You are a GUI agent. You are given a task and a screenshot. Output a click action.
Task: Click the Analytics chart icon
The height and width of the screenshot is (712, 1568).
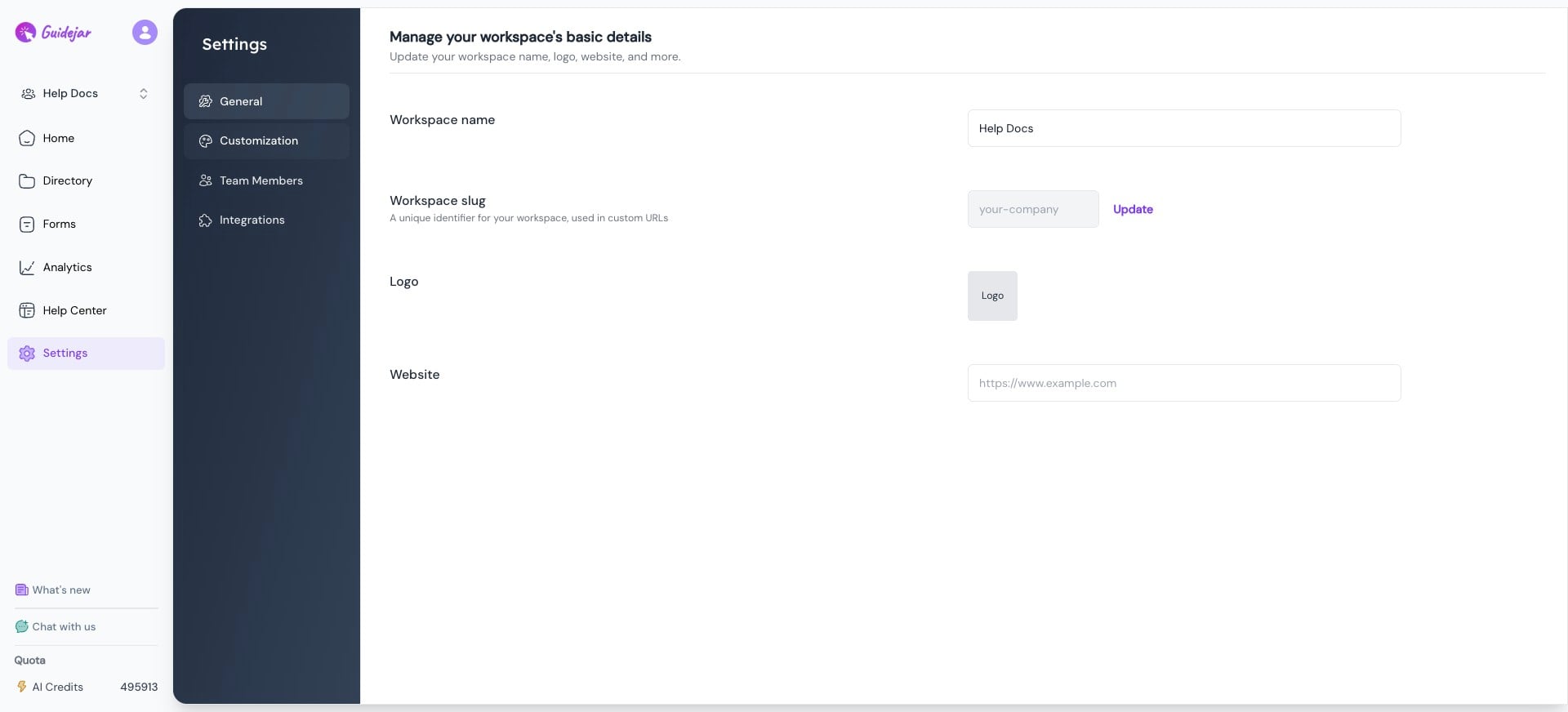[27, 268]
